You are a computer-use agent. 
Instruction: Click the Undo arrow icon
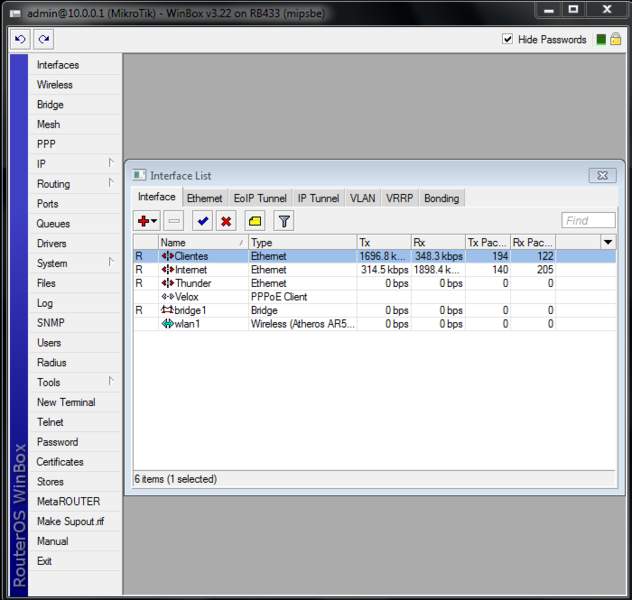tap(20, 39)
